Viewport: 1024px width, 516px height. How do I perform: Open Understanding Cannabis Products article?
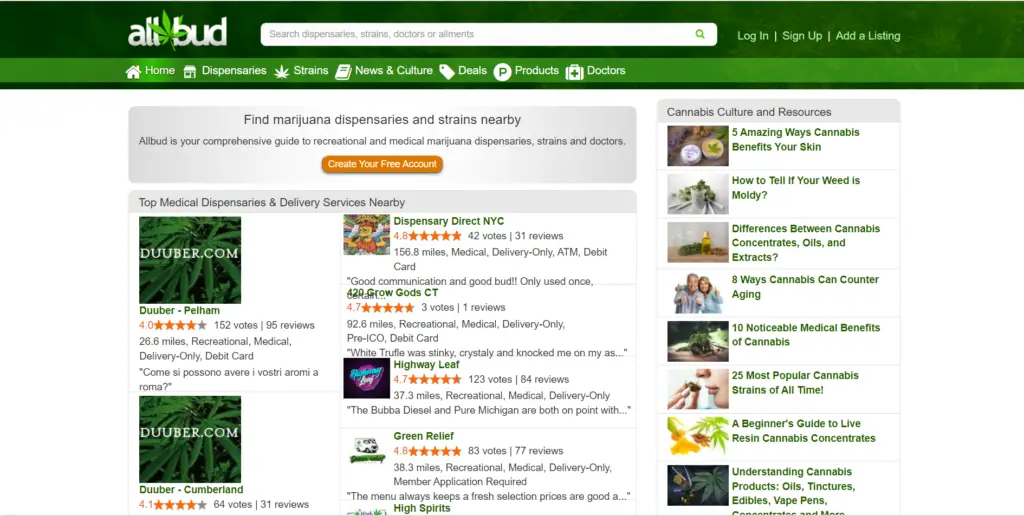click(793, 490)
